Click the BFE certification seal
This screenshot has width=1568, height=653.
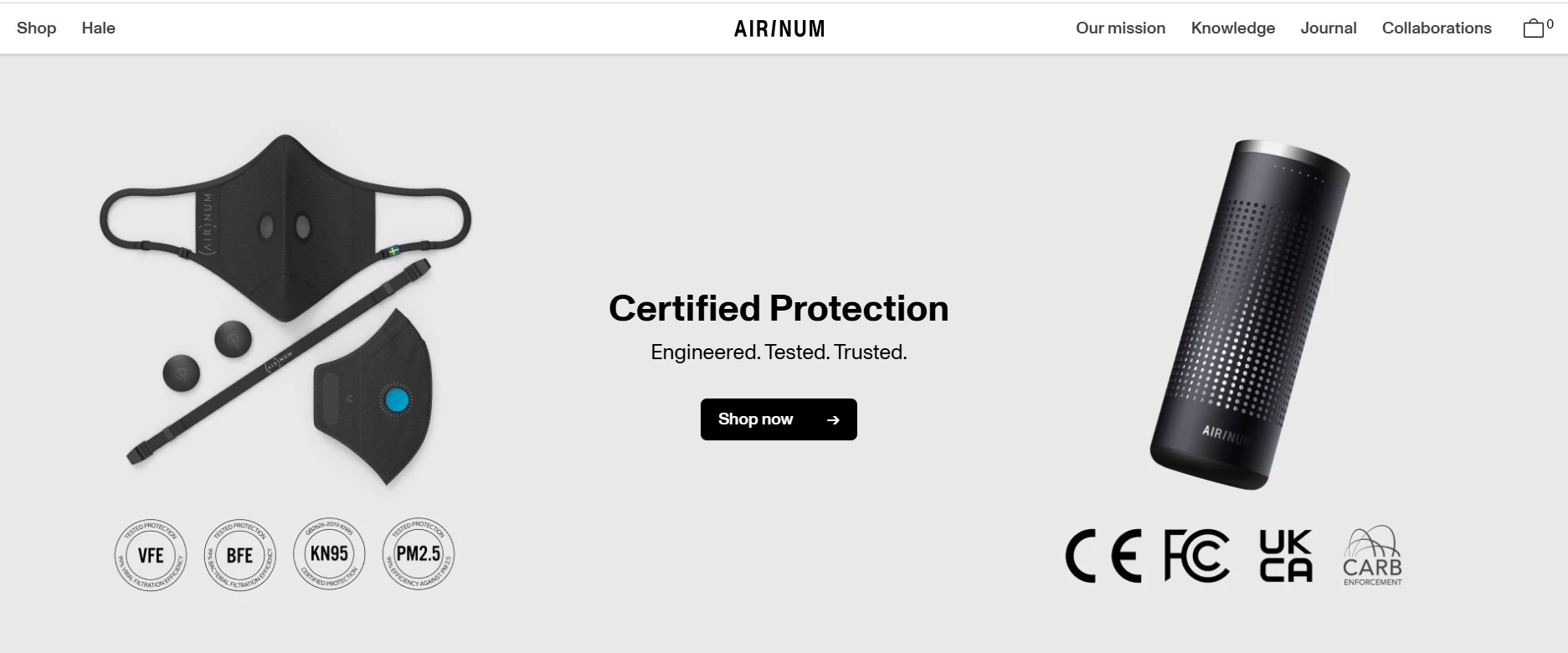240,554
